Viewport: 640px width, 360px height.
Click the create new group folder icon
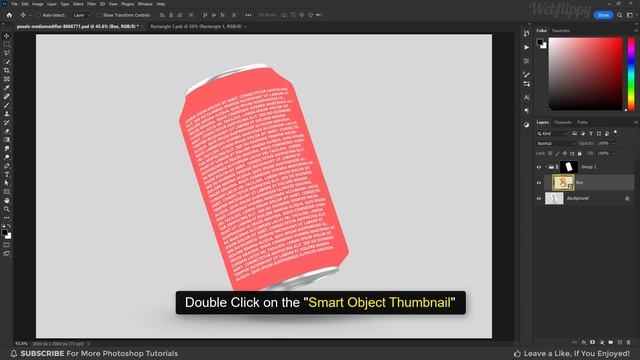(x=611, y=342)
